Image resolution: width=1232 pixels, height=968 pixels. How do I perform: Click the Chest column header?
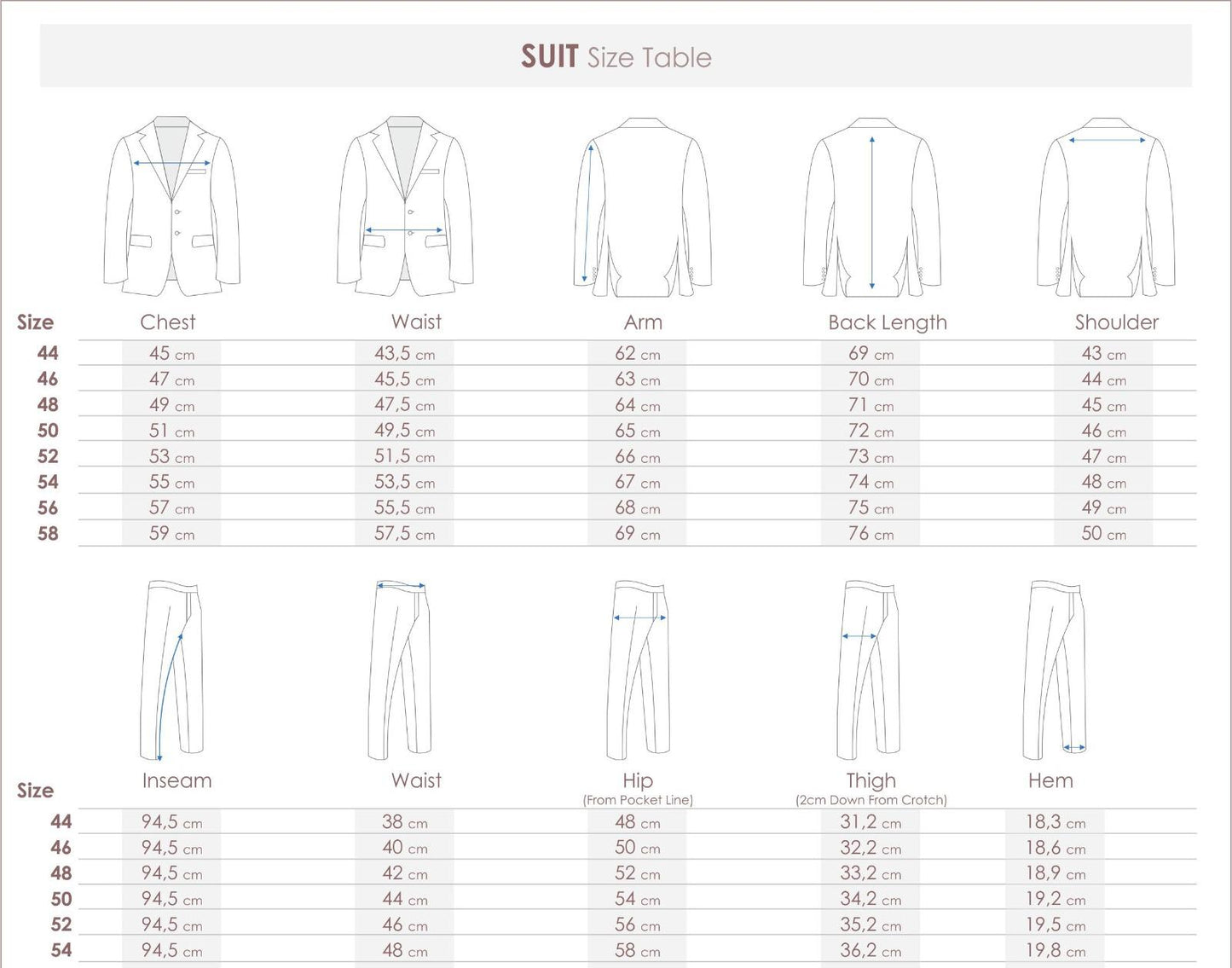[x=168, y=322]
